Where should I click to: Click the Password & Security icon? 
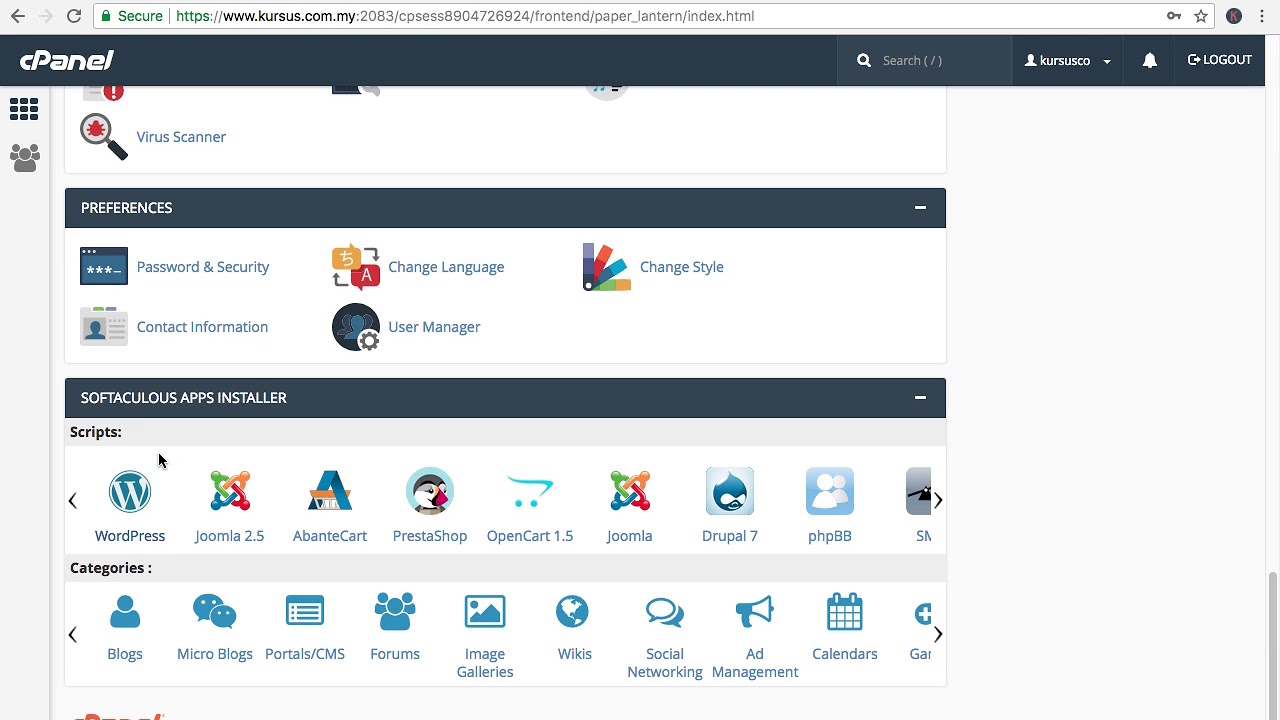coord(104,267)
